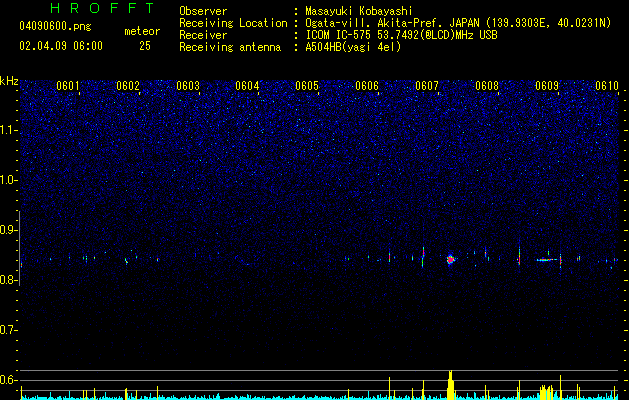Click the 0606 time marker
Image resolution: width=629 pixels, height=400 pixels.
click(x=367, y=86)
